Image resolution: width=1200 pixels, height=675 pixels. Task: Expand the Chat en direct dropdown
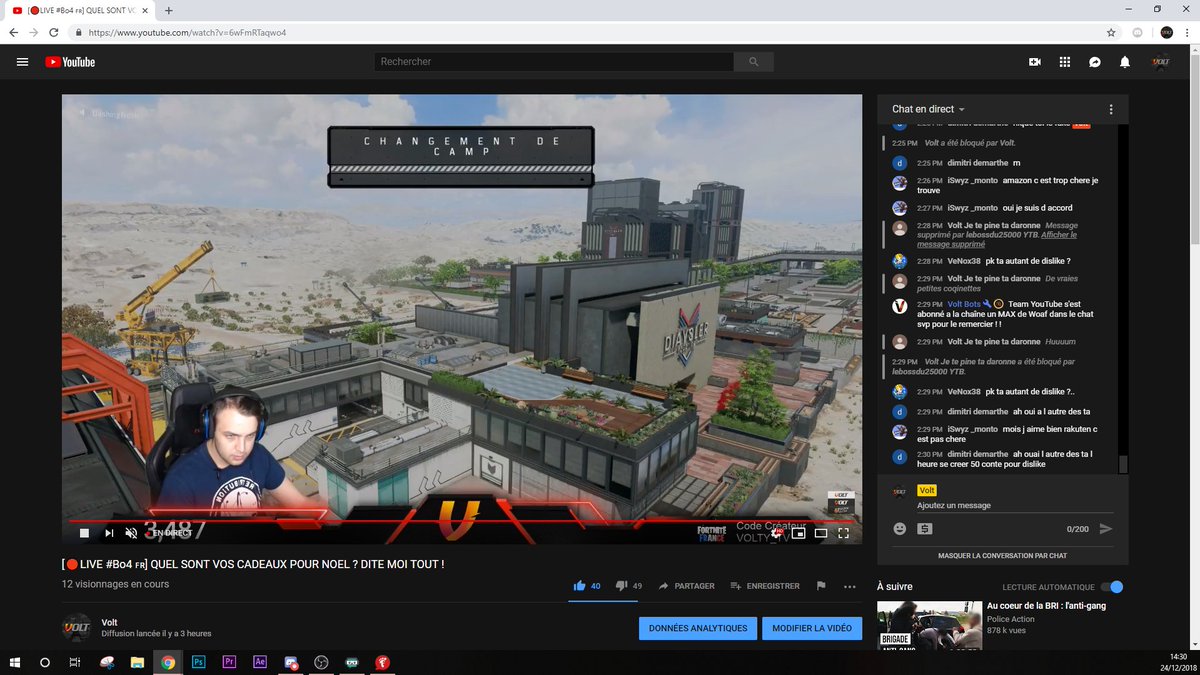click(929, 109)
